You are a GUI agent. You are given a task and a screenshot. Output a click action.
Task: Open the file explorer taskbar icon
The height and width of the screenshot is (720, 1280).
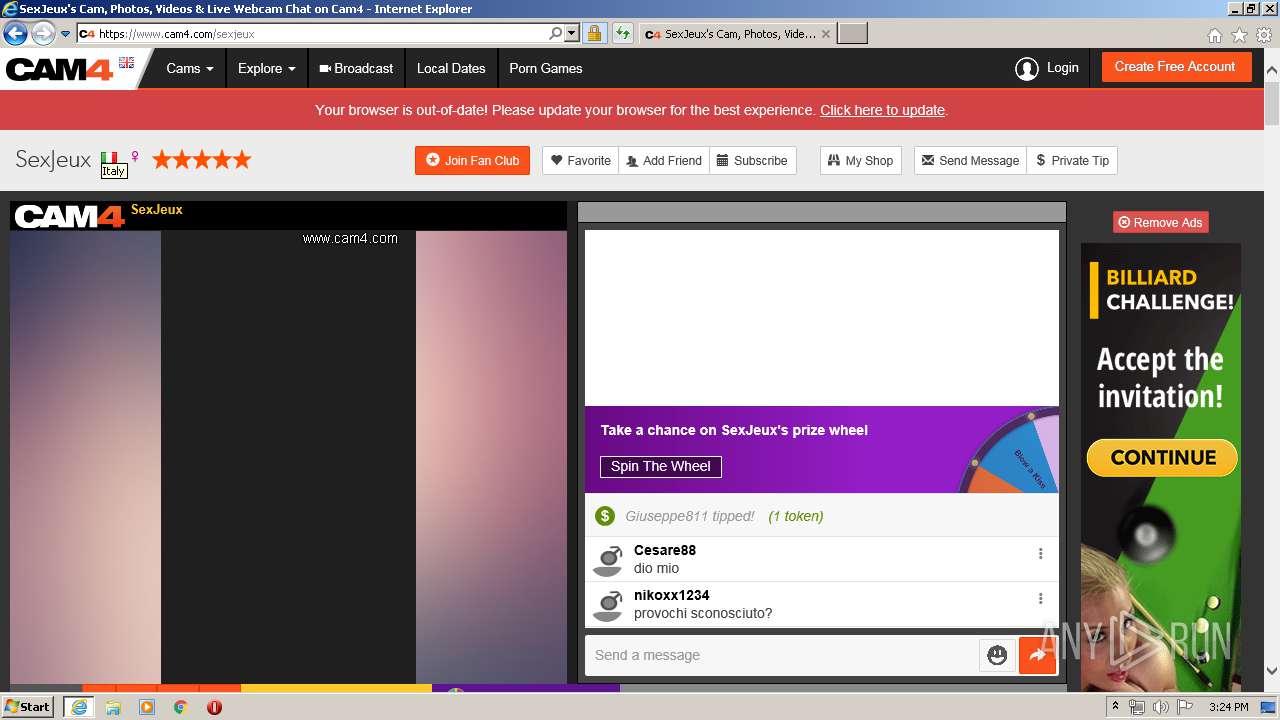click(113, 707)
